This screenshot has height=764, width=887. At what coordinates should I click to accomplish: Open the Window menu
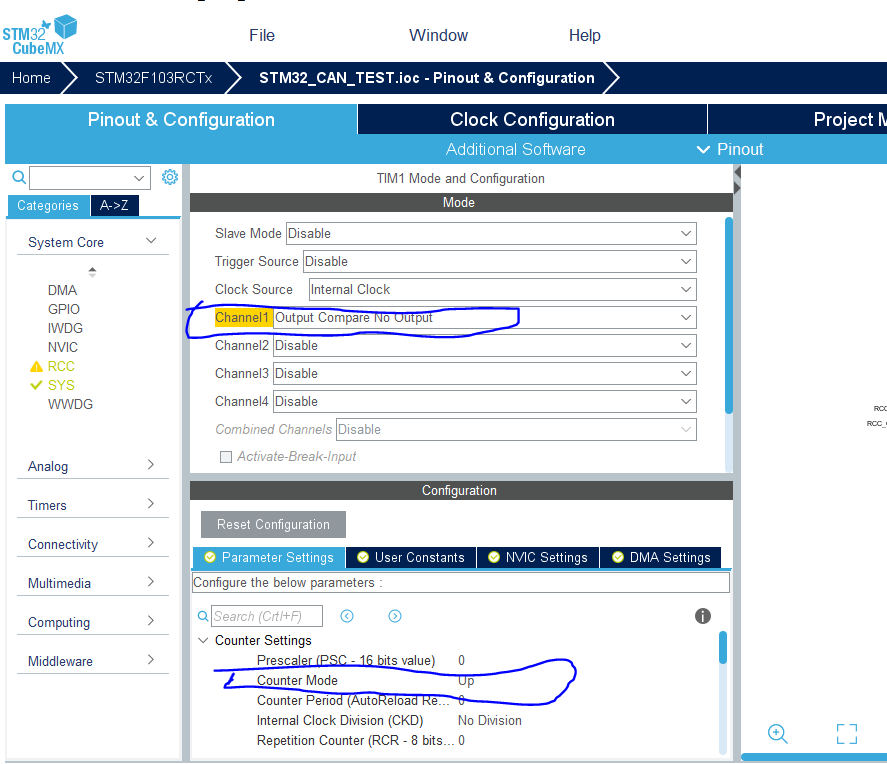coord(438,35)
